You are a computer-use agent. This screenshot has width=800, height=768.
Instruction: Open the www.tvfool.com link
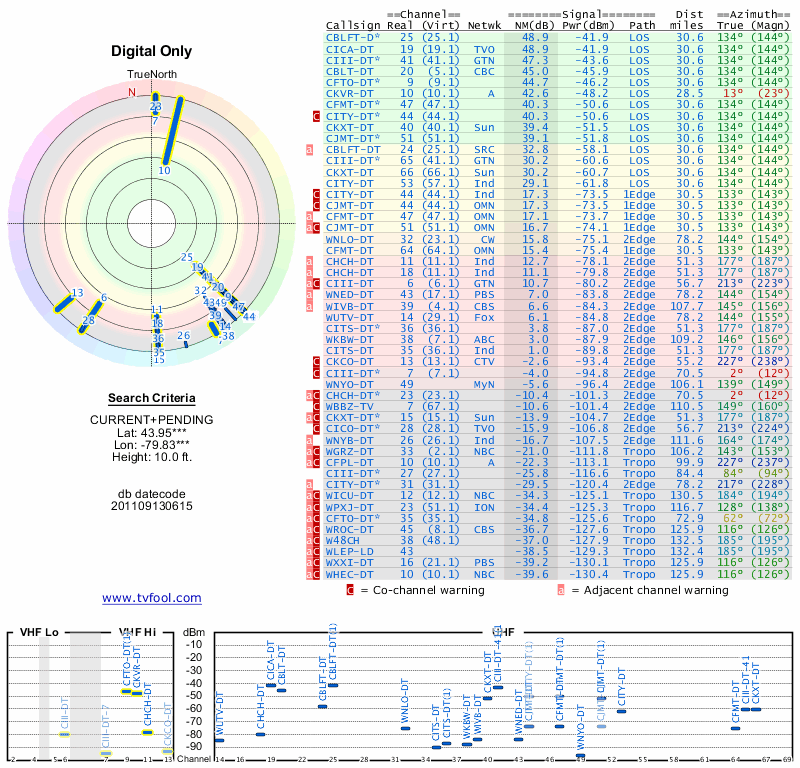pyautogui.click(x=152, y=598)
